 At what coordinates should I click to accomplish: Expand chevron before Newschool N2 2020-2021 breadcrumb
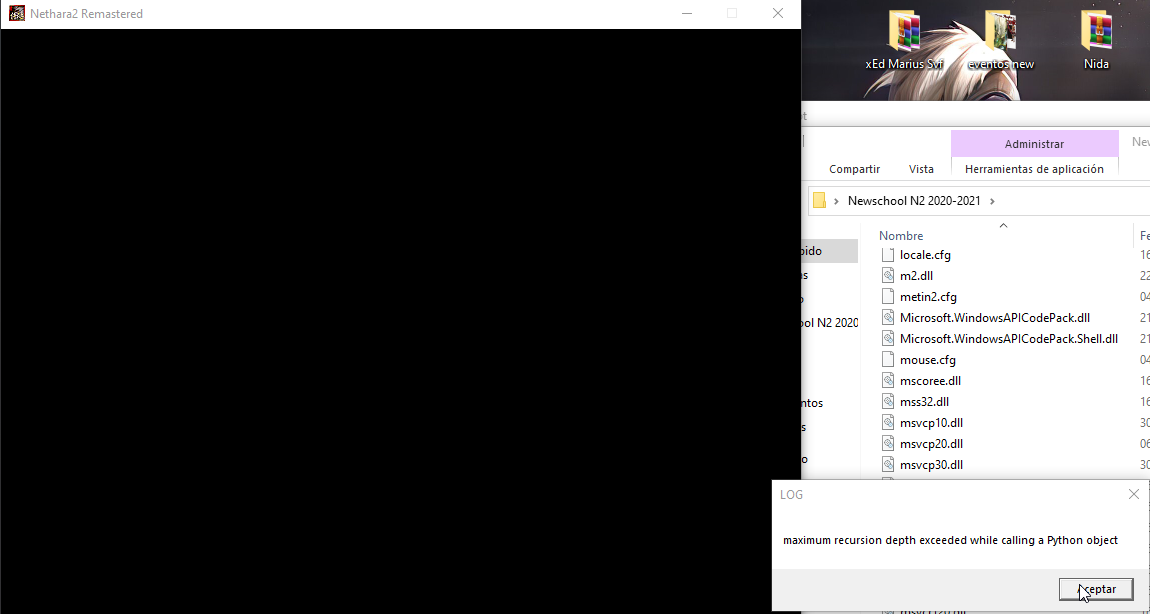836,201
